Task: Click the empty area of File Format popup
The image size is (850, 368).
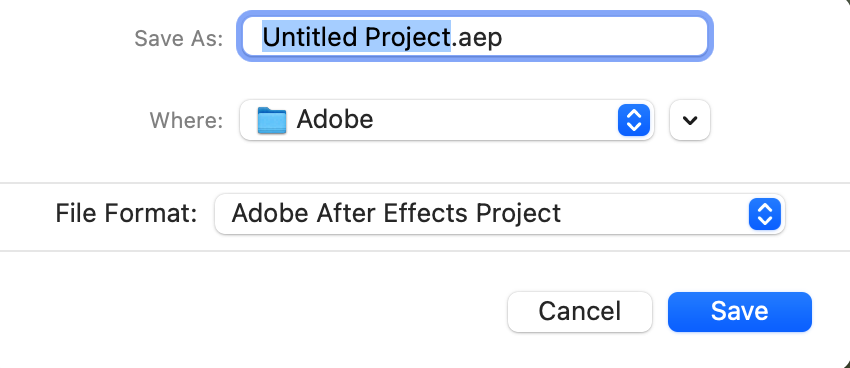Action: click(653, 214)
